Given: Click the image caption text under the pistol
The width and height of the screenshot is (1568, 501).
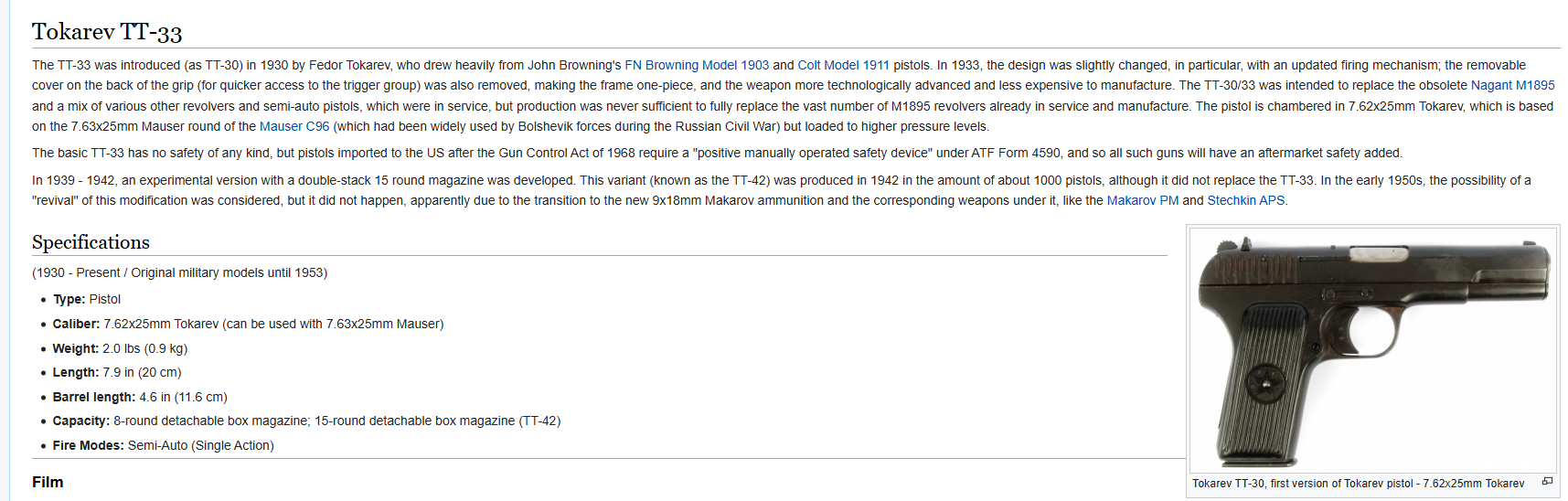Looking at the screenshot, I should pos(1358,484).
